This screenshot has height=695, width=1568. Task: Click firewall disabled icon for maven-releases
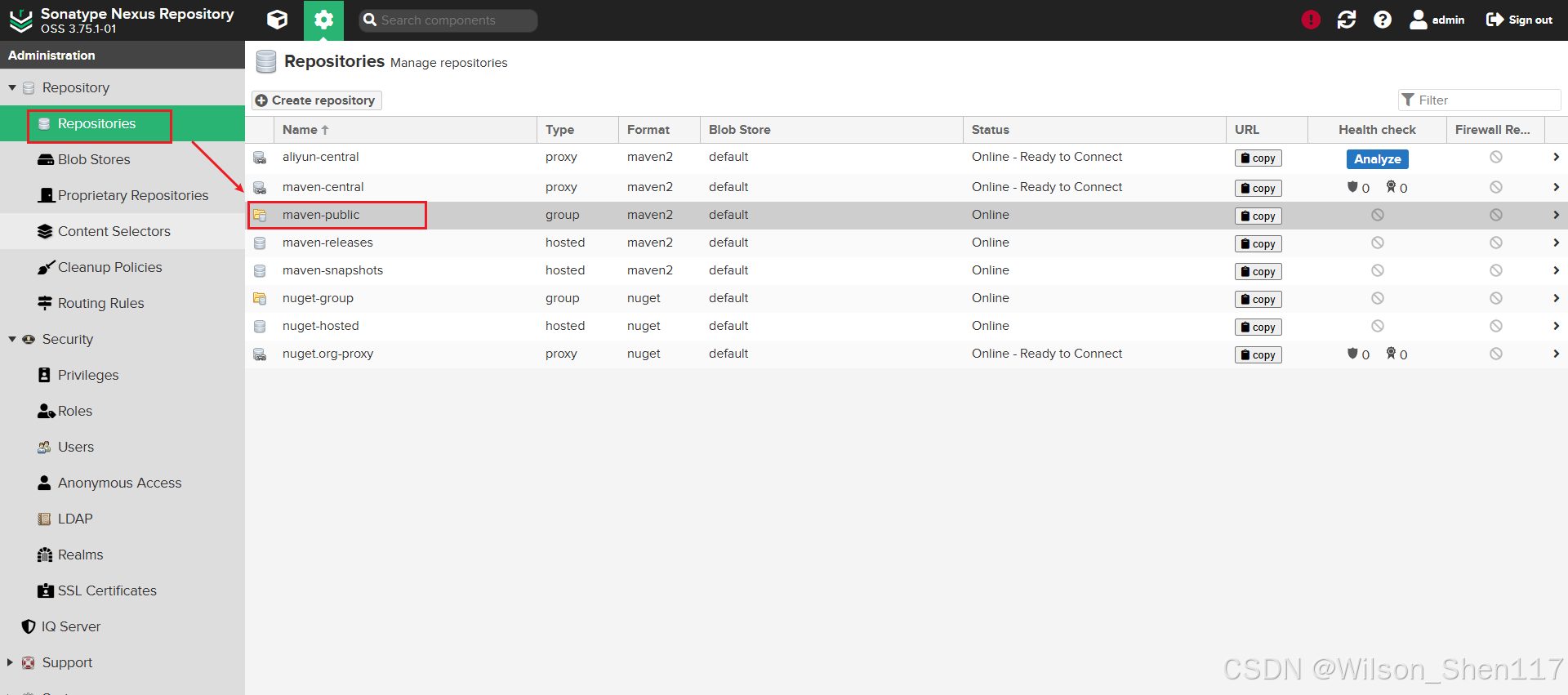tap(1496, 243)
